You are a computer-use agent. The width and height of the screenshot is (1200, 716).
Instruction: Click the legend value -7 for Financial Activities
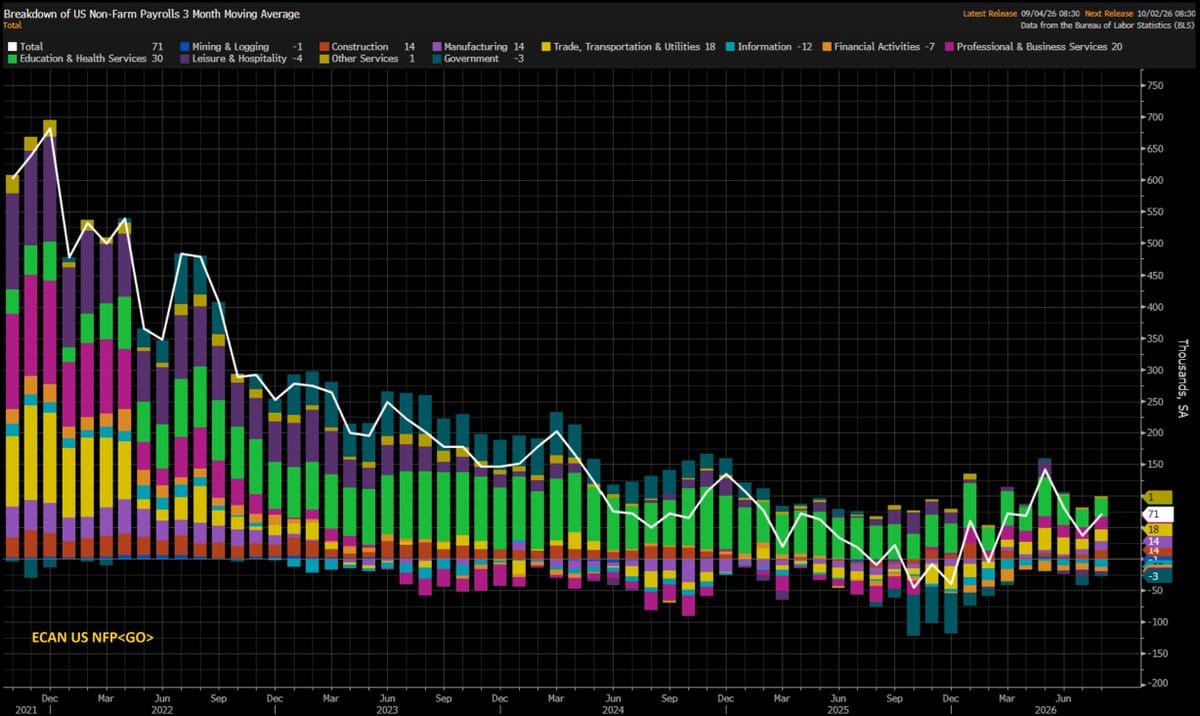tap(929, 47)
